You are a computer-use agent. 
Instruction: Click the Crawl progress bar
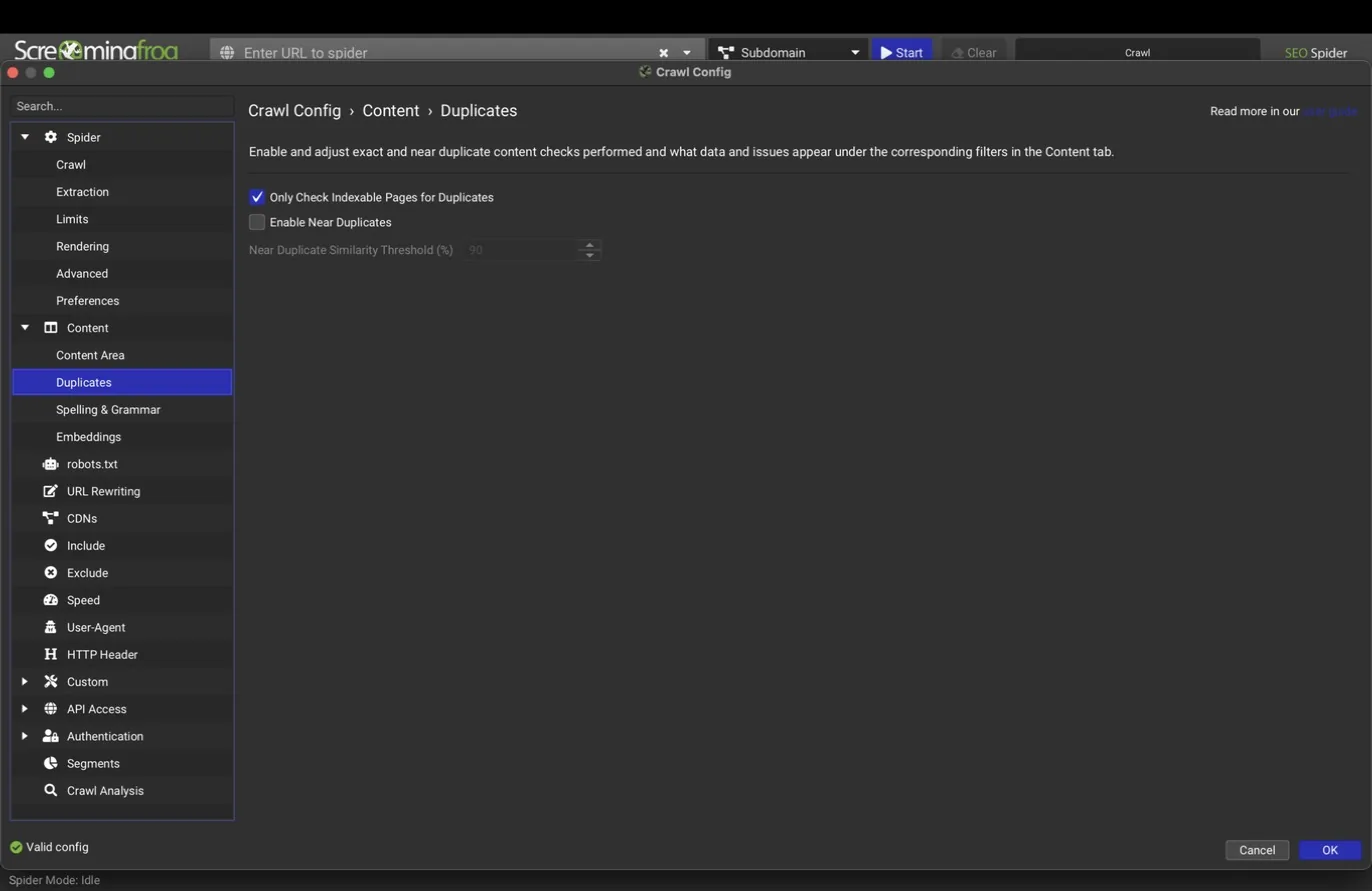[x=1137, y=53]
